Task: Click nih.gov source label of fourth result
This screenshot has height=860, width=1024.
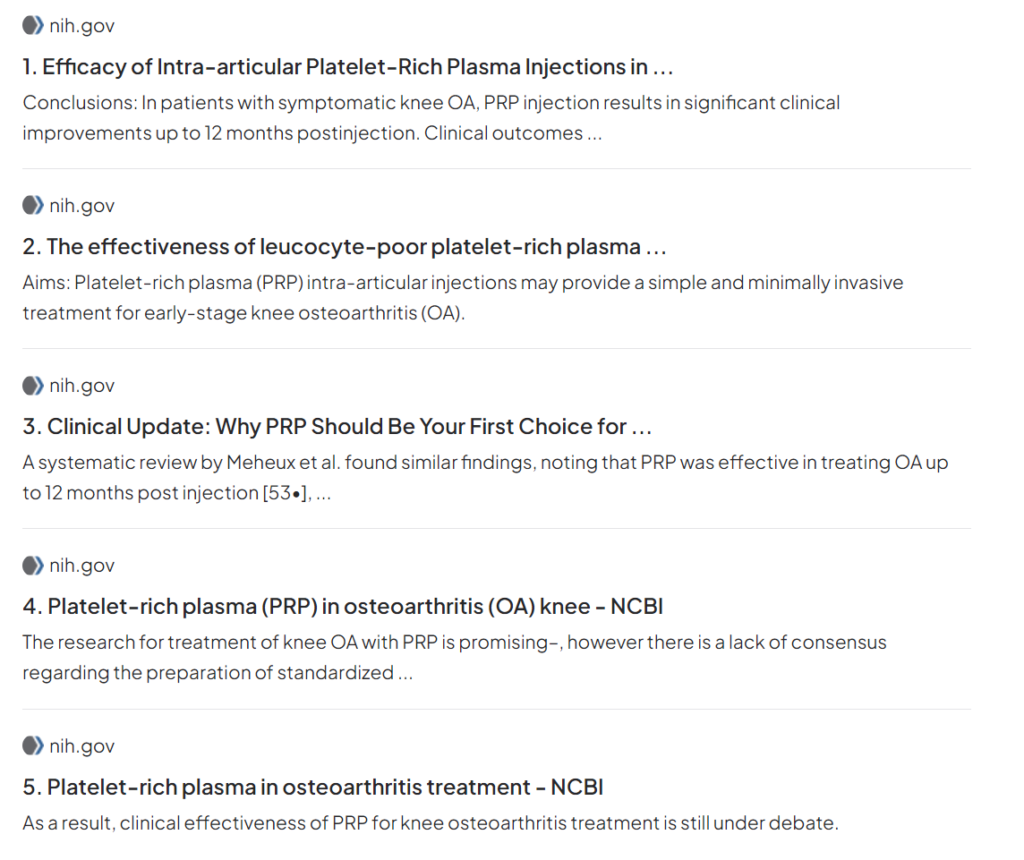Action: pyautogui.click(x=82, y=566)
